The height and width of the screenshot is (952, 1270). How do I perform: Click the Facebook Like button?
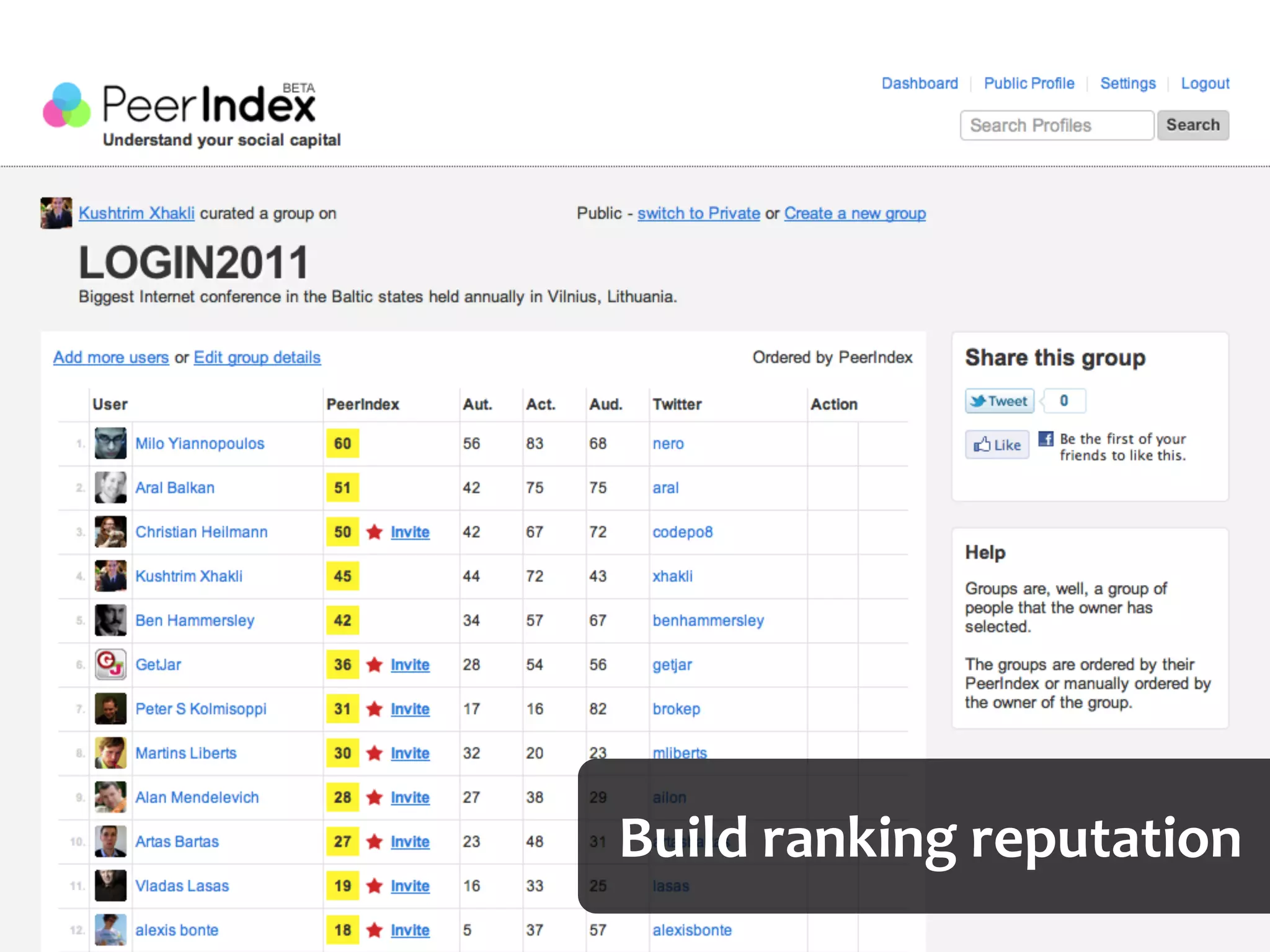[x=997, y=444]
